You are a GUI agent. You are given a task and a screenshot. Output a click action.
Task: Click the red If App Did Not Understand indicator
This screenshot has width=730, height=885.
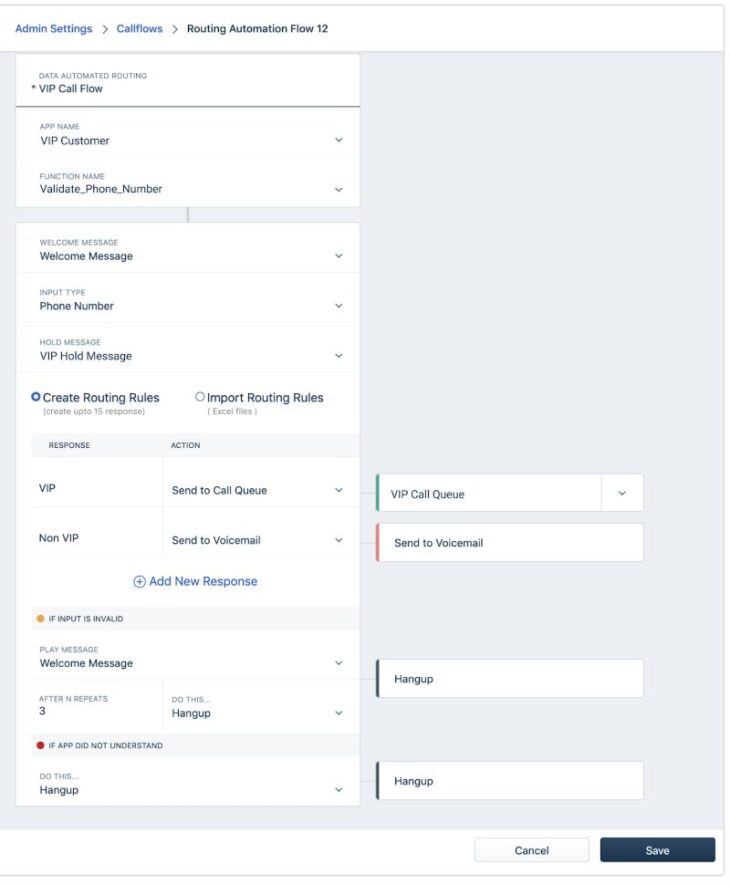click(x=40, y=745)
